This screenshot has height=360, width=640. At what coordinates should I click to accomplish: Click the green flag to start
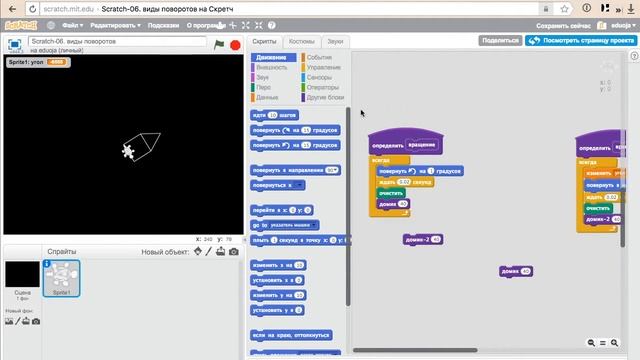[219, 44]
